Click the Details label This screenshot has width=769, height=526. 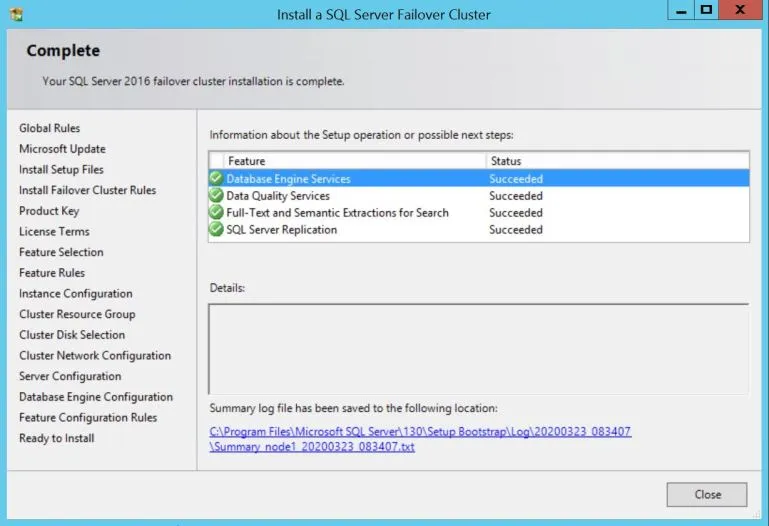click(227, 288)
